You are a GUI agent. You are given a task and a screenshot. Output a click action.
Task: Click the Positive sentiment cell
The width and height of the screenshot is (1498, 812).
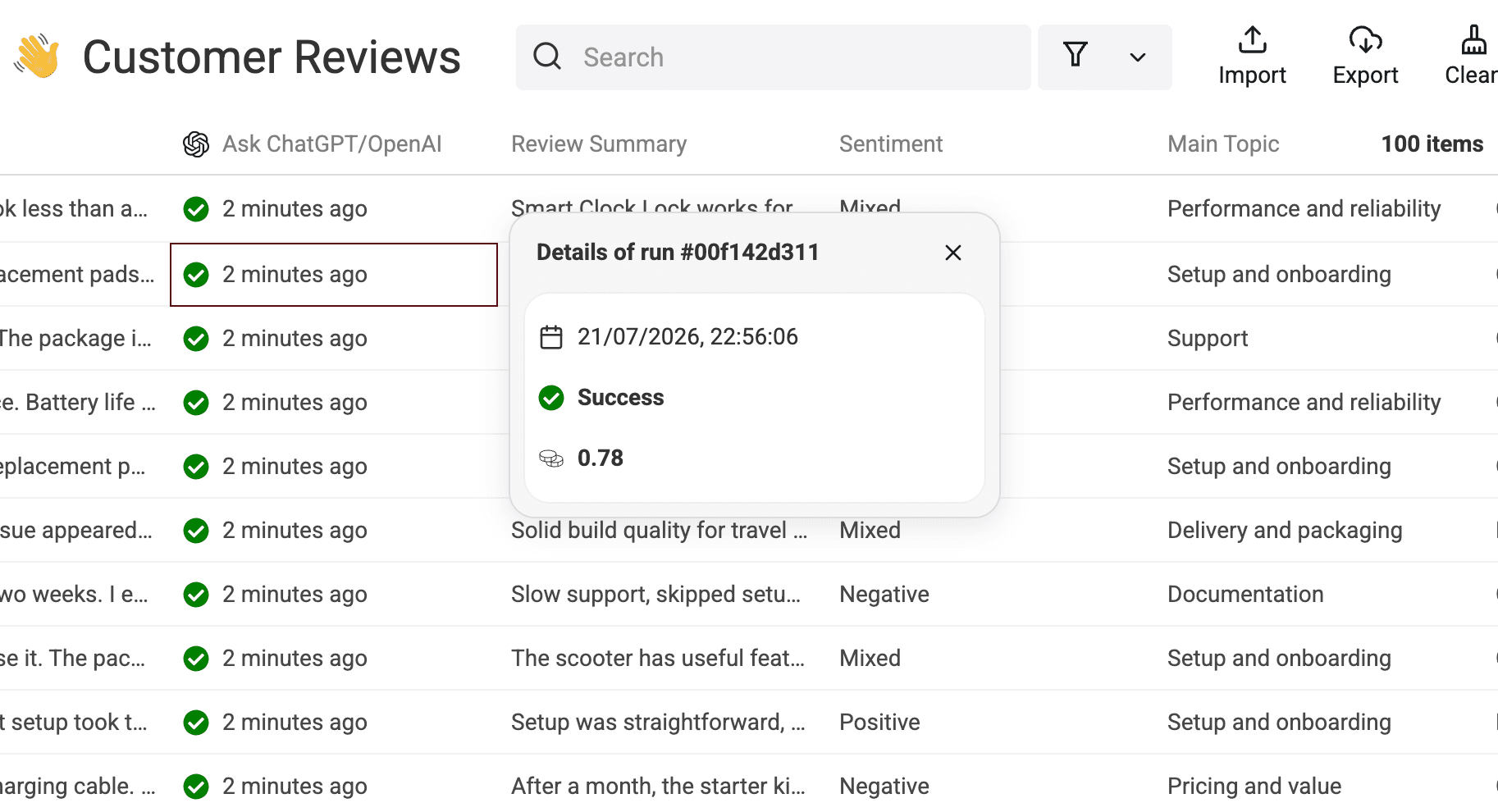[879, 723]
